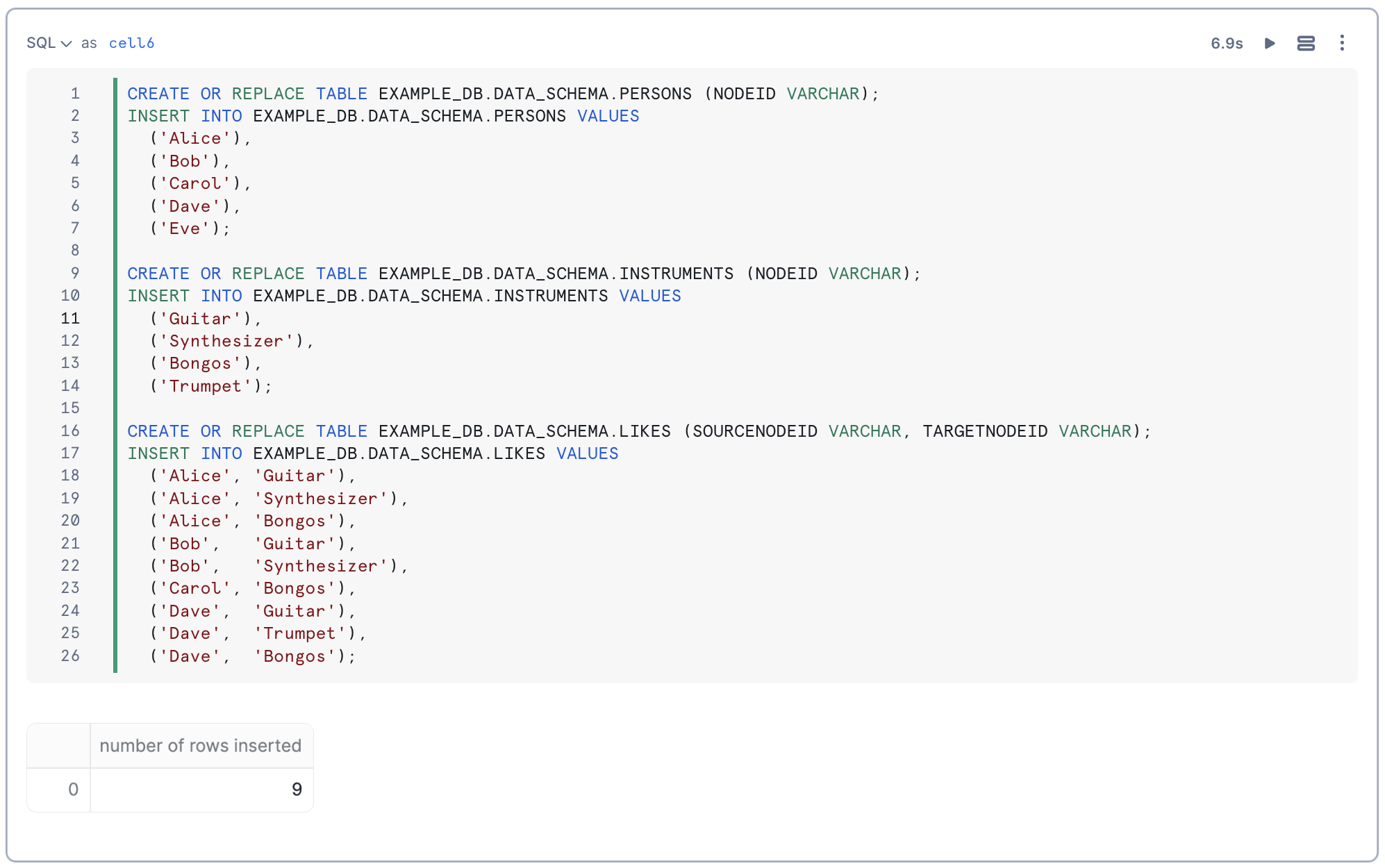1385x868 pixels.
Task: Click the VALUES keyword on line 10
Action: [x=650, y=296]
